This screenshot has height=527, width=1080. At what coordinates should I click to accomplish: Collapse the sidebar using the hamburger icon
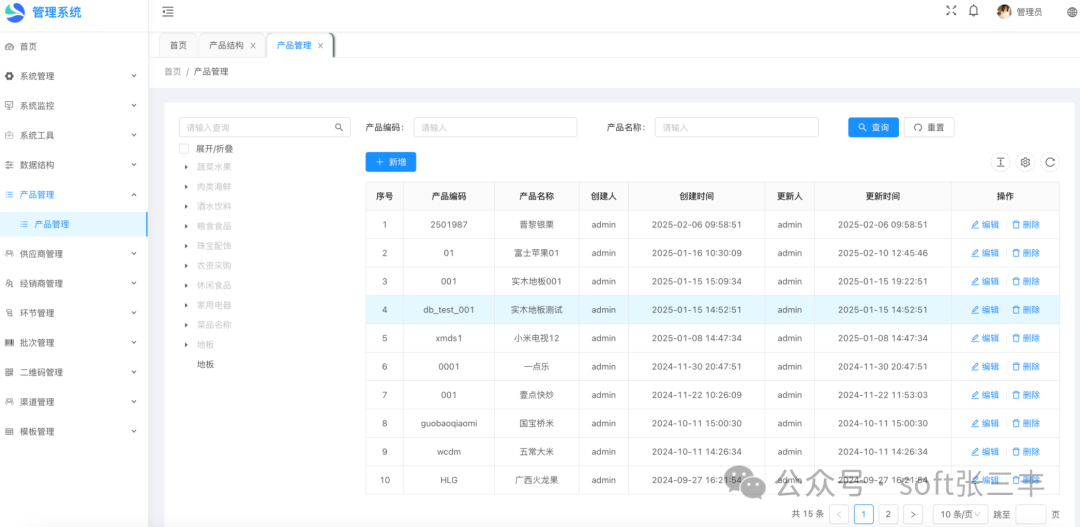(x=167, y=12)
